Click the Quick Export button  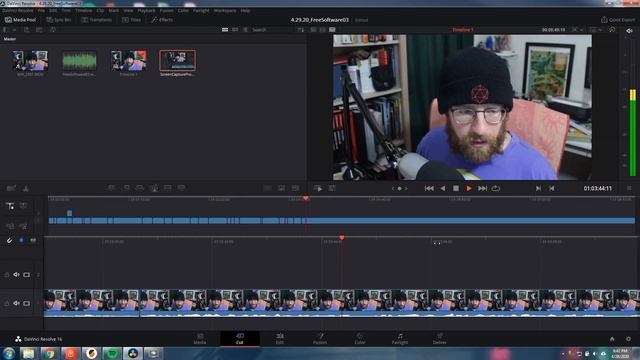pyautogui.click(x=618, y=20)
